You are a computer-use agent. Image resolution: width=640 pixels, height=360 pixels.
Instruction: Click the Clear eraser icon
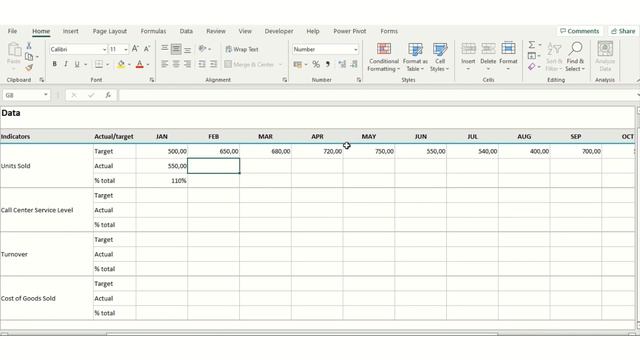coord(531,67)
